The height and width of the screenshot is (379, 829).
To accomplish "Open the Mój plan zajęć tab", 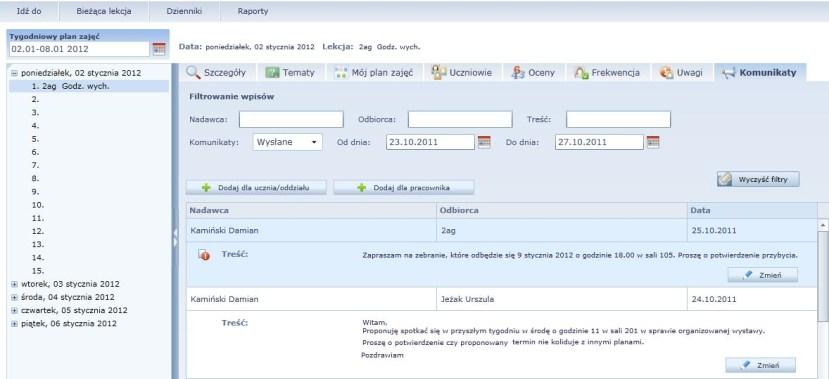I will [374, 73].
